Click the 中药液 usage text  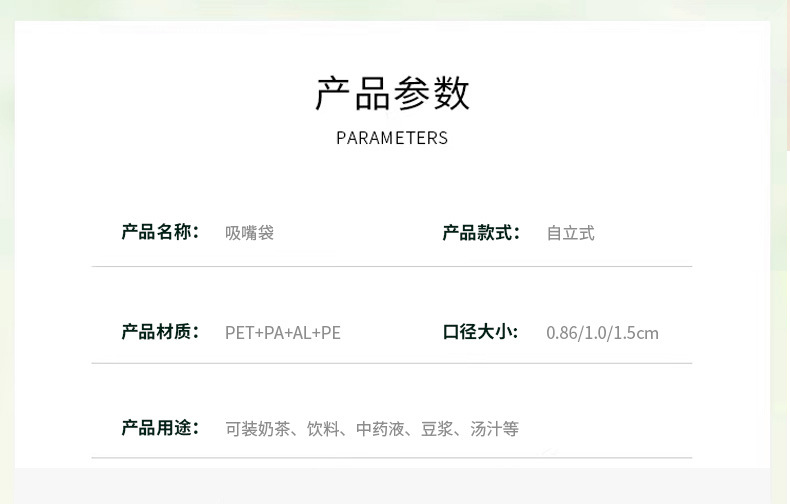pos(381,429)
